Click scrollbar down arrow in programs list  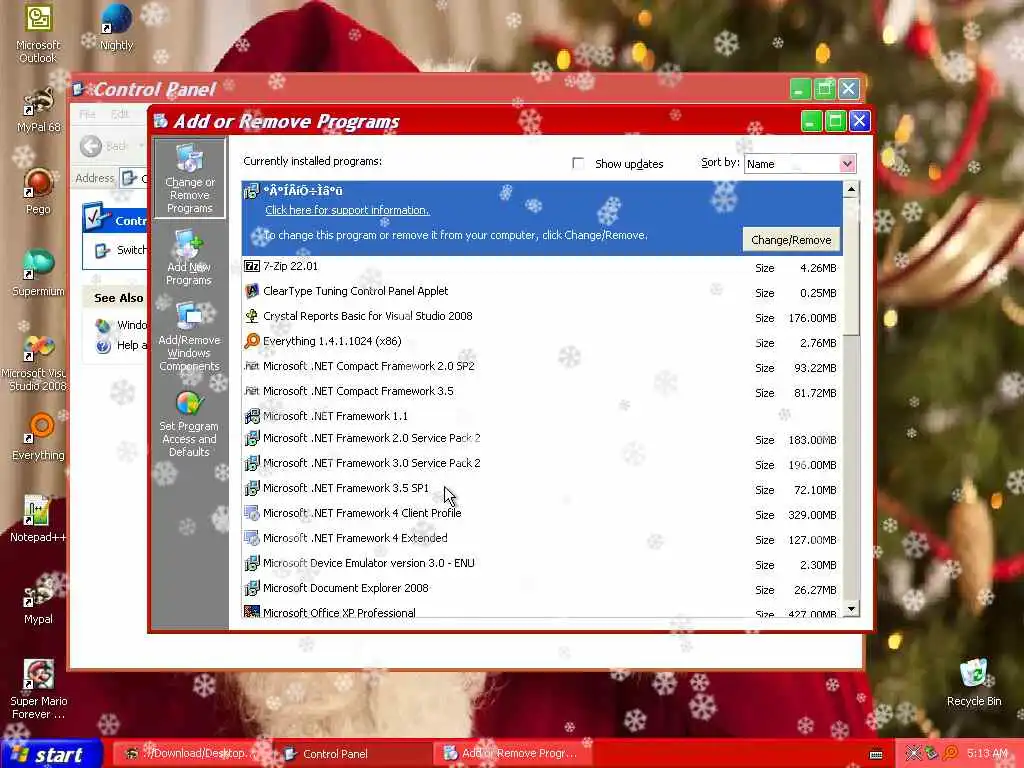point(851,609)
